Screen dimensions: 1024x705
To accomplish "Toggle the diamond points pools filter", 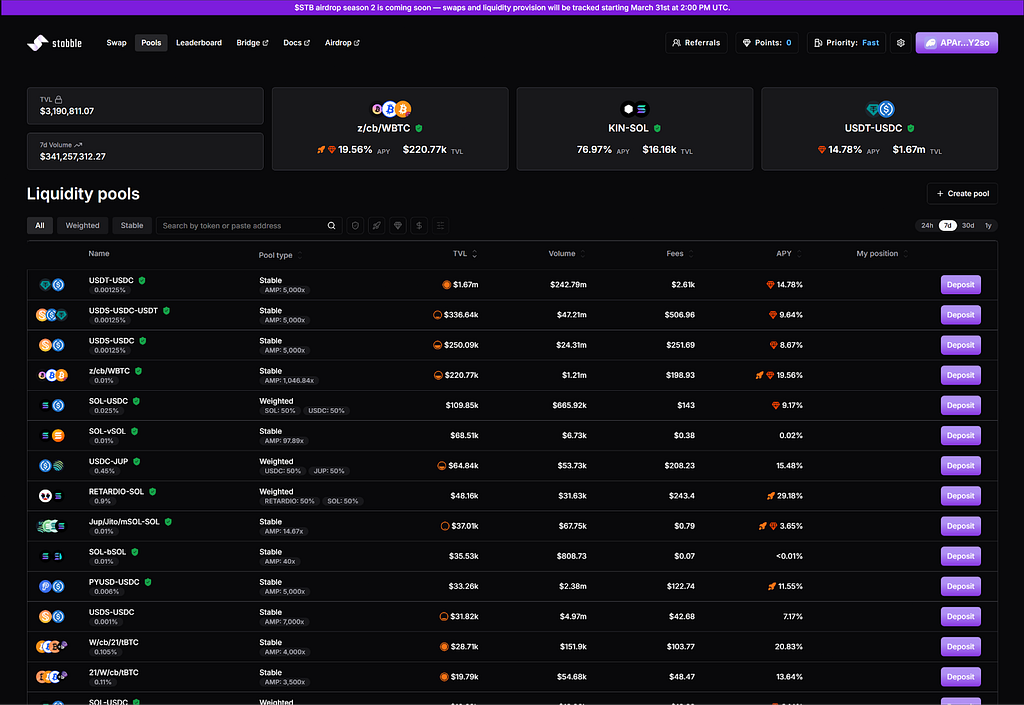I will click(398, 226).
